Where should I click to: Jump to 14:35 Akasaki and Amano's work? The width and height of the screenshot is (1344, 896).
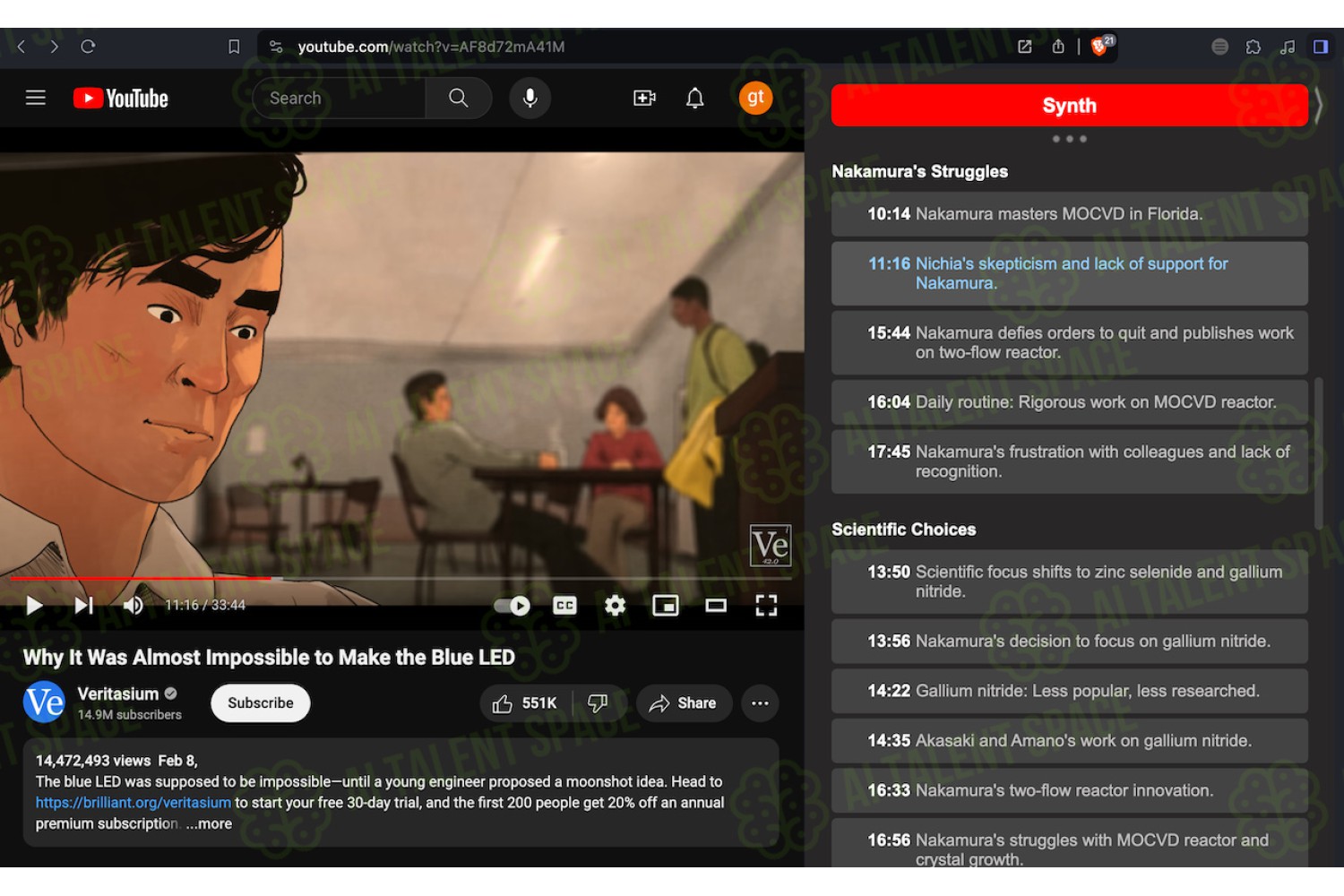point(1070,741)
